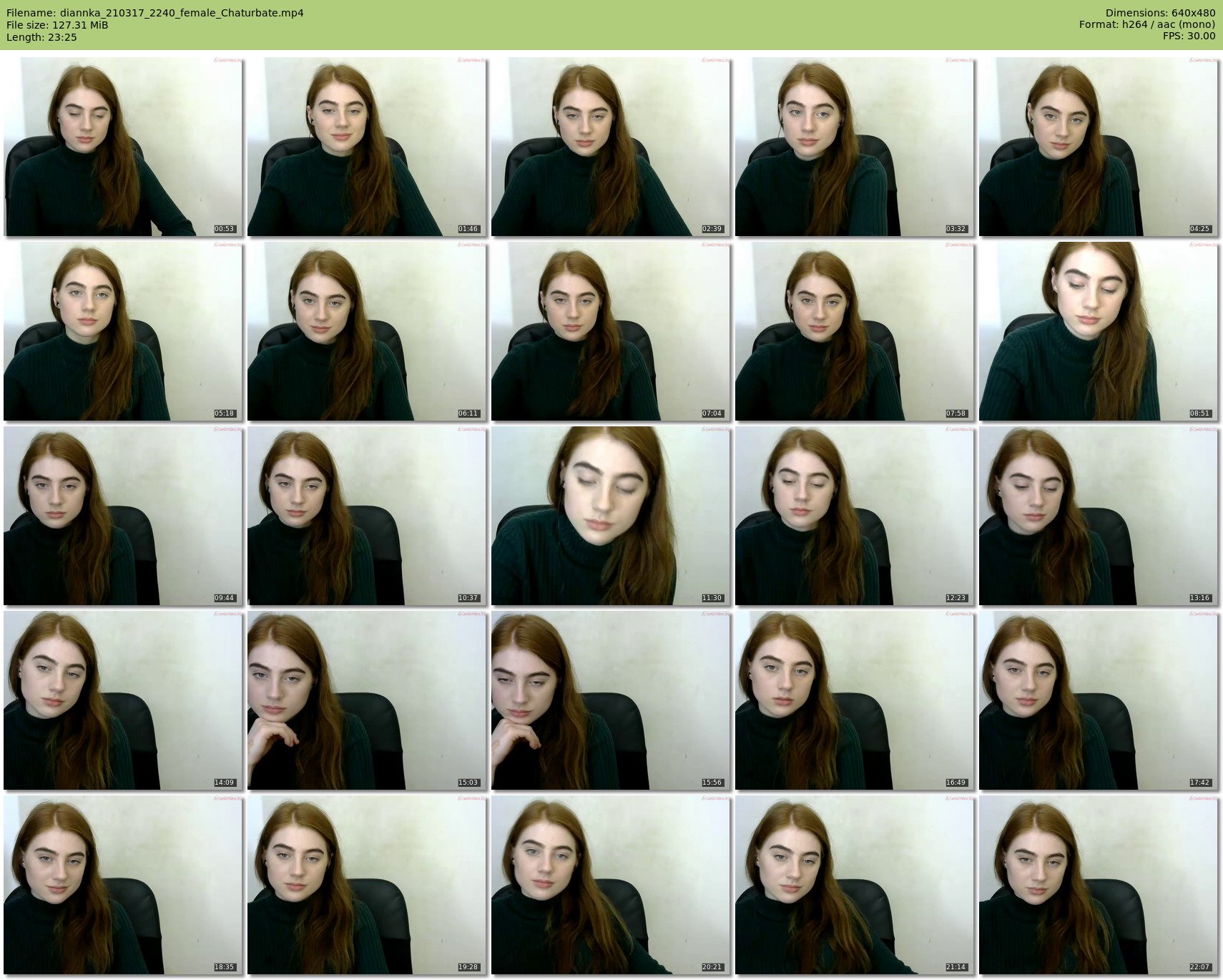This screenshot has height=980, width=1223.
Task: Select the thumbnail at 15:56
Action: 611,700
